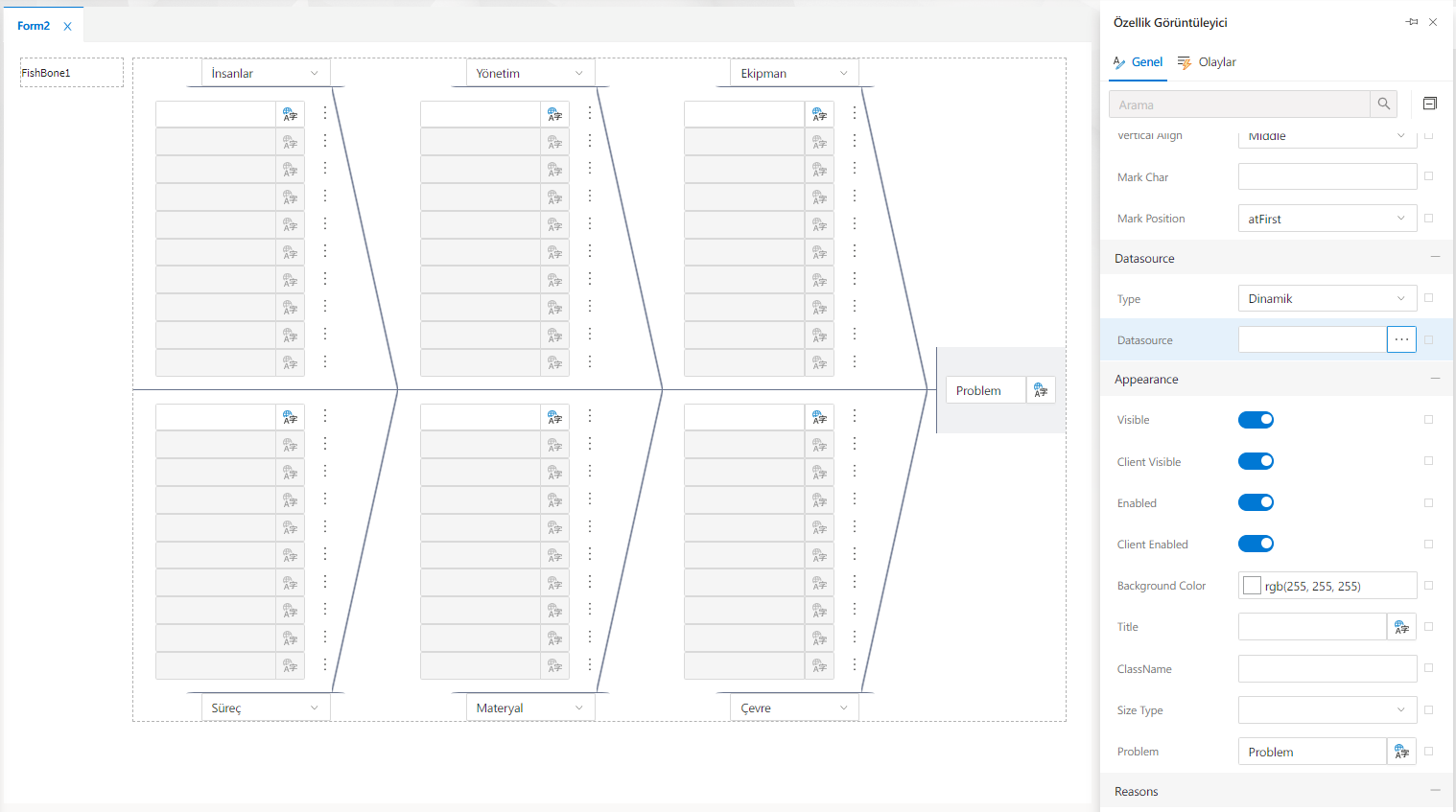Open the three-dot menu beside first Materyal row
Viewport: 1456px width, 812px height.
[590, 416]
